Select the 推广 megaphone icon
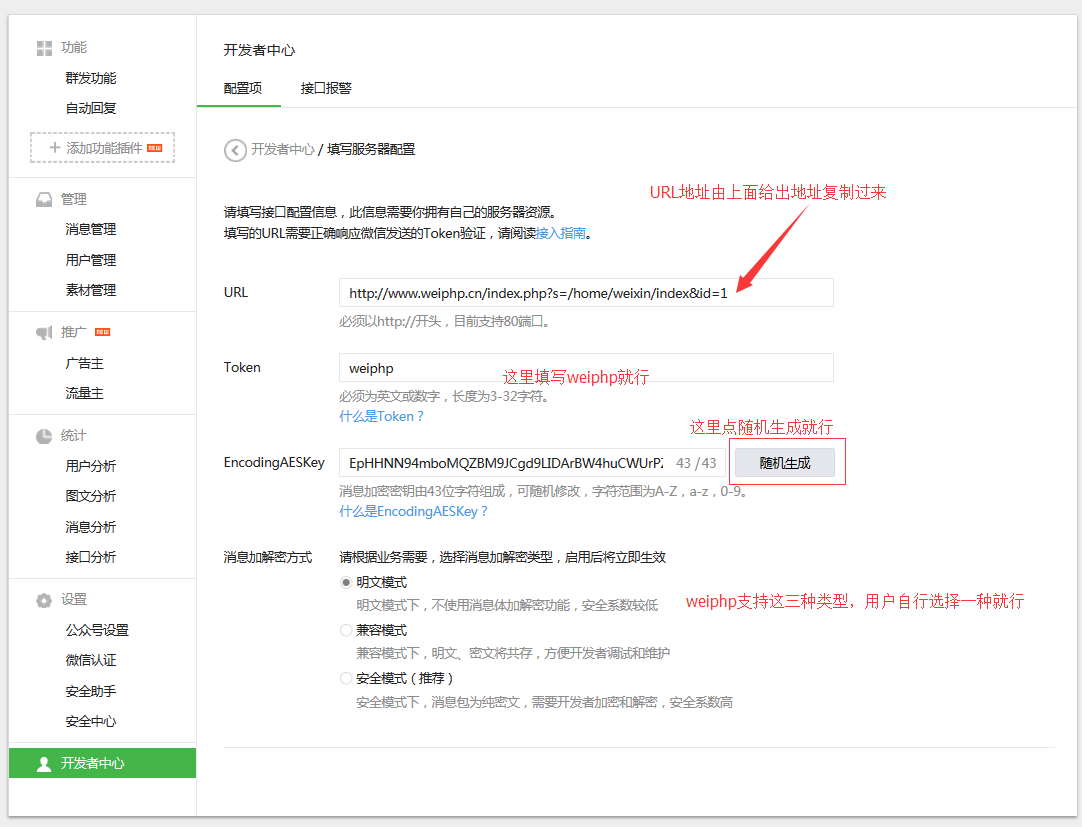1082x827 pixels. point(42,332)
